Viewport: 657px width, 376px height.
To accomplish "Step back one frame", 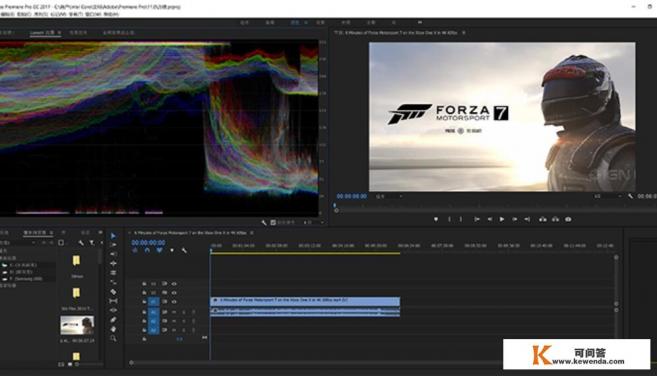I will [x=489, y=219].
